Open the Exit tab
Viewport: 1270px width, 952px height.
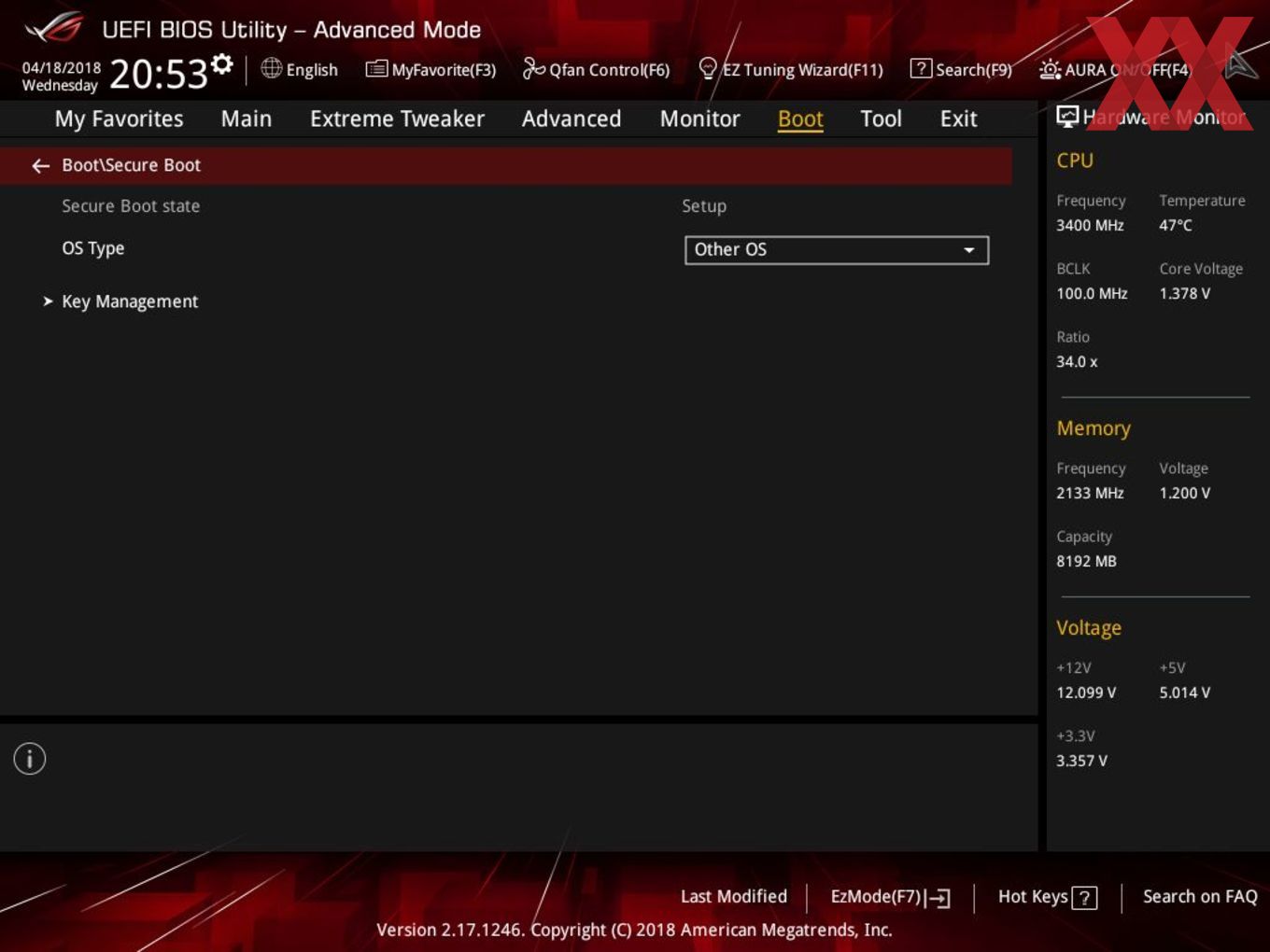pyautogui.click(x=958, y=119)
